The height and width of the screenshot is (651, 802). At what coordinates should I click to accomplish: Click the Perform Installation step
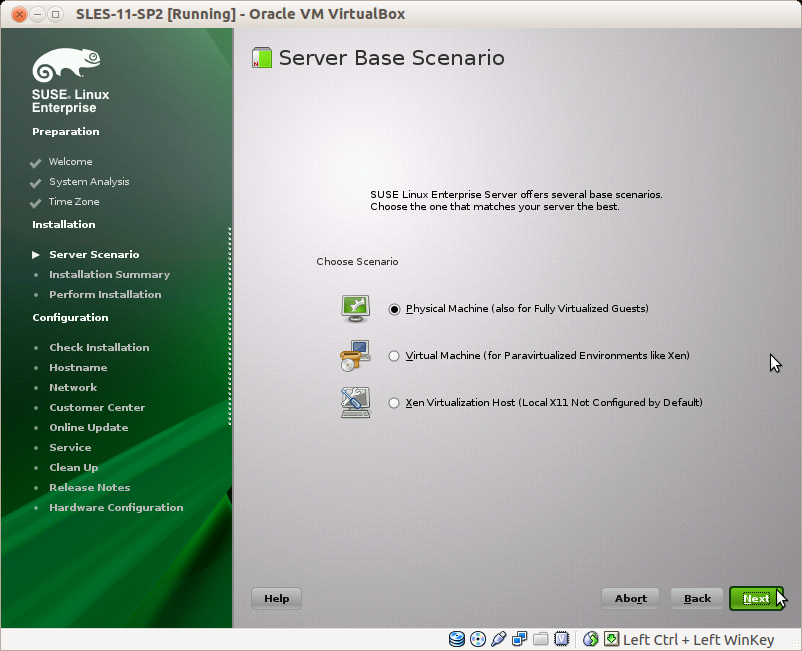pyautogui.click(x=105, y=295)
